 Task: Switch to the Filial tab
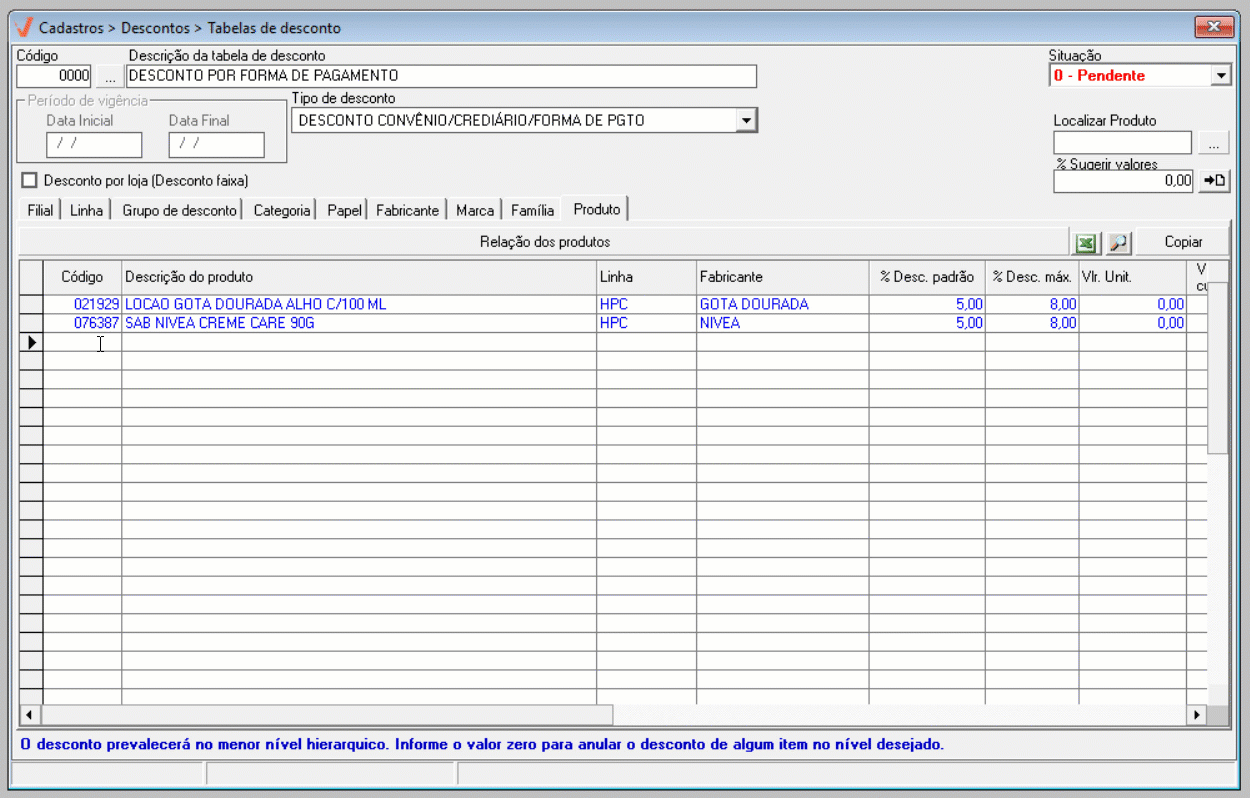(x=40, y=211)
